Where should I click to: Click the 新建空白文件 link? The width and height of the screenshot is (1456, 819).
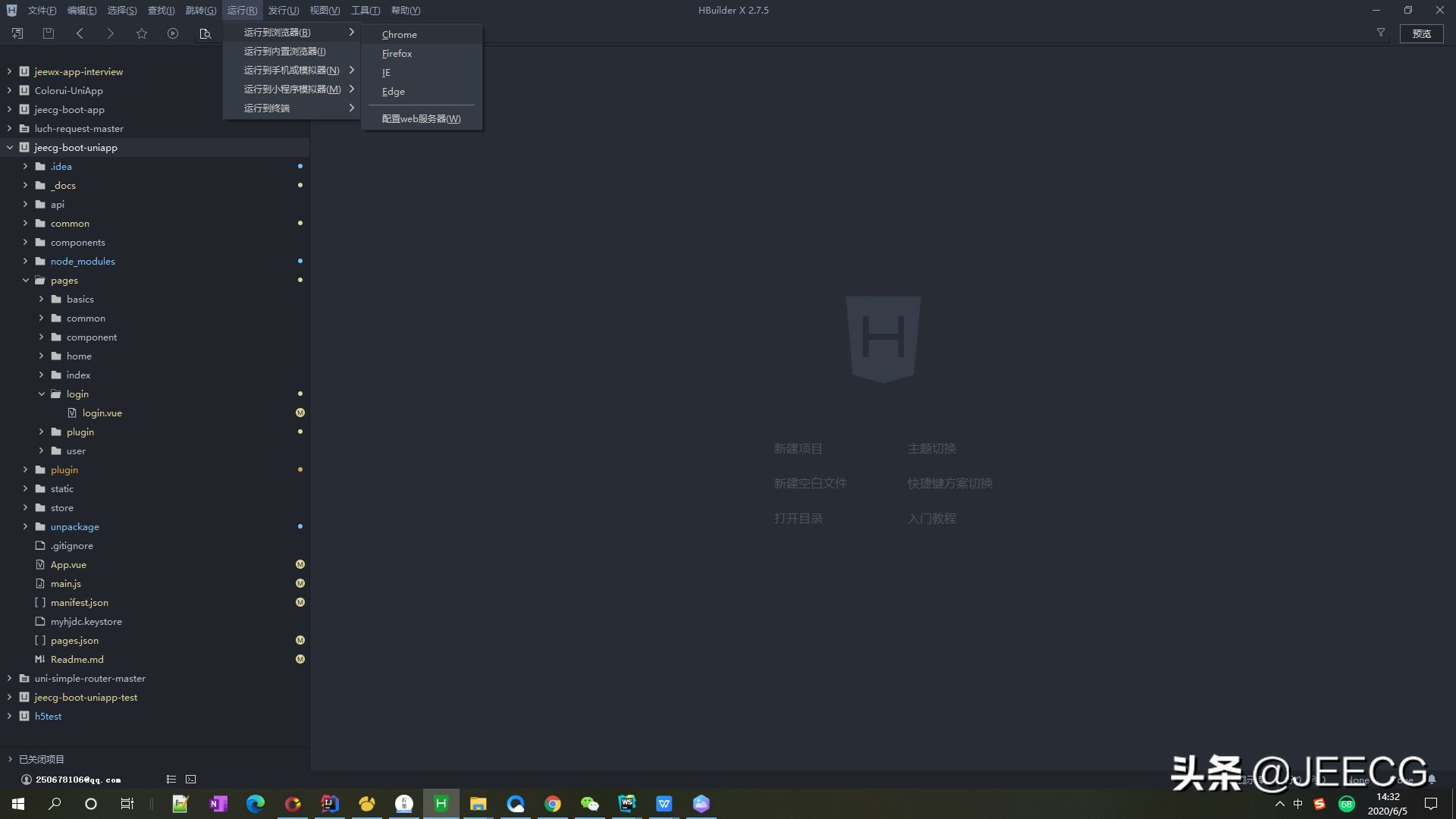coord(810,483)
